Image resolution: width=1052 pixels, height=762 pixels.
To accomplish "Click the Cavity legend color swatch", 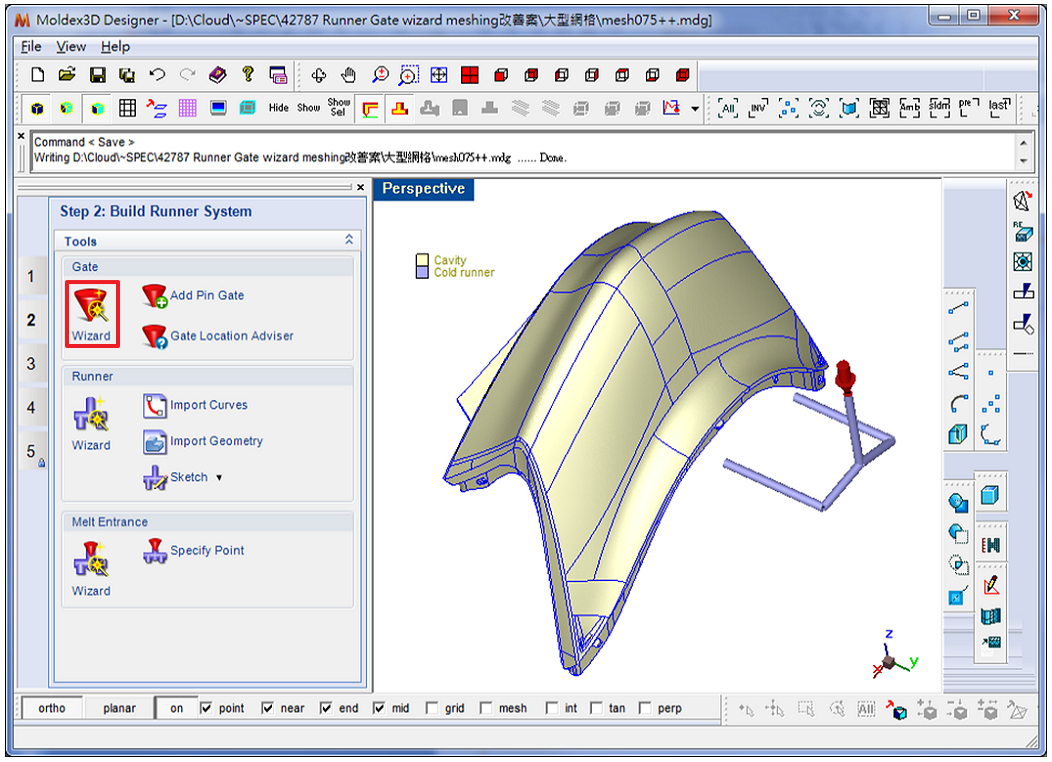I will [422, 260].
